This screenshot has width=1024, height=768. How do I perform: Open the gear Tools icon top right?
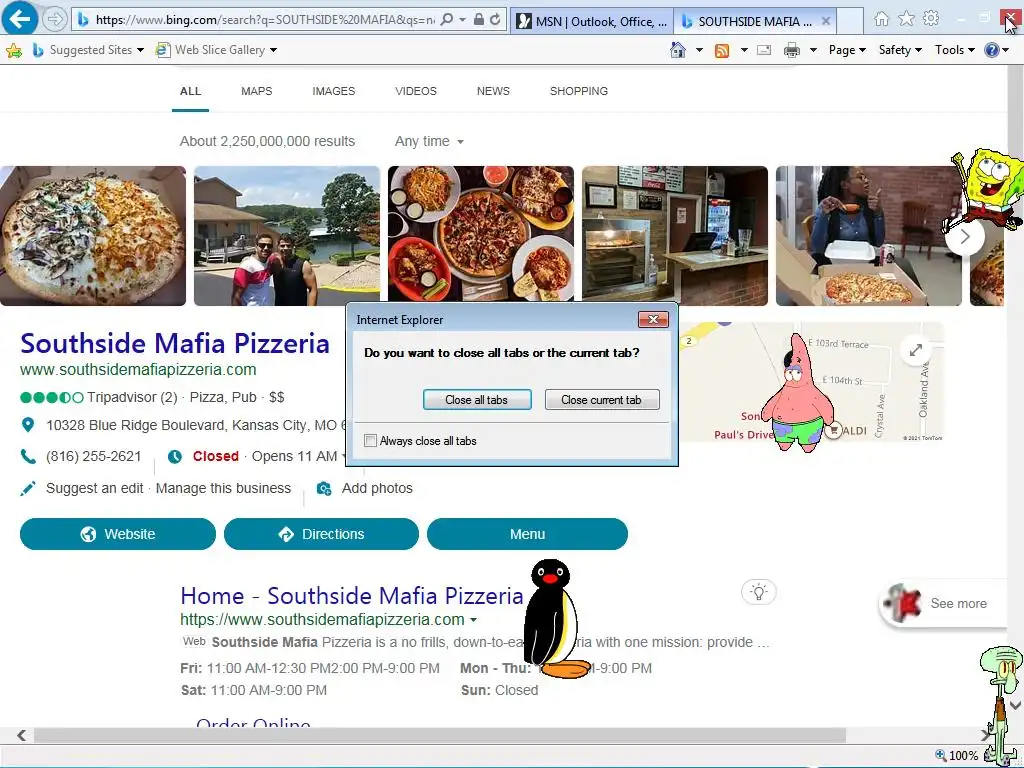click(x=931, y=19)
